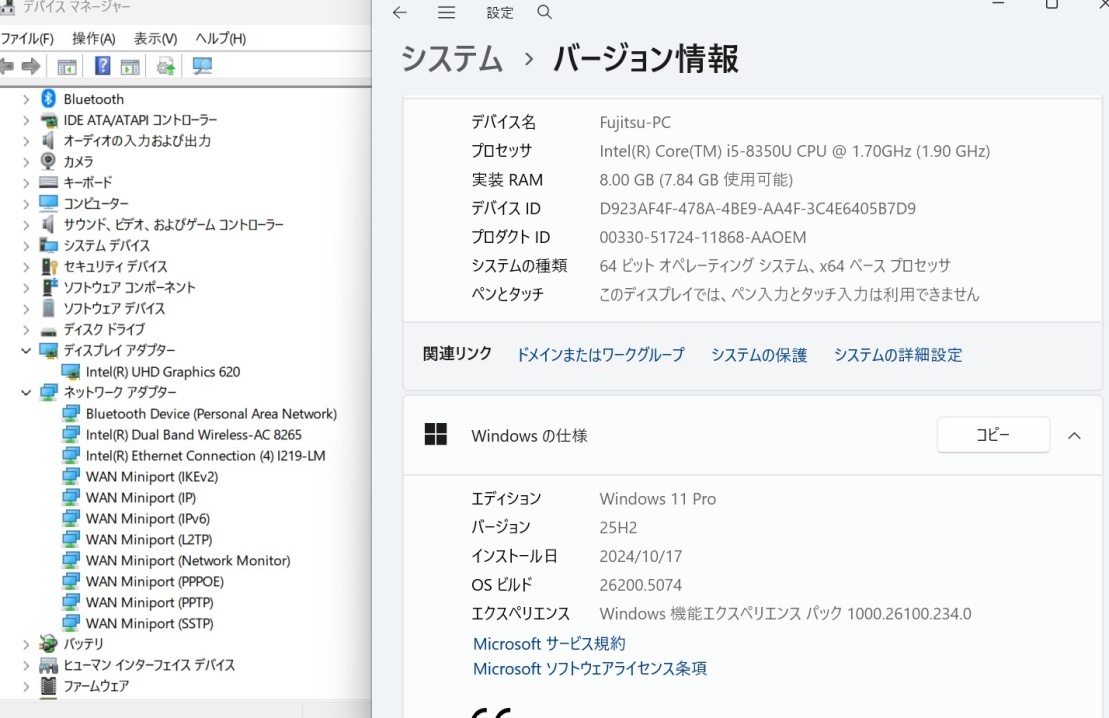The image size is (1109, 718).
Task: Expand the バッテリ tree node
Action: pyautogui.click(x=26, y=644)
